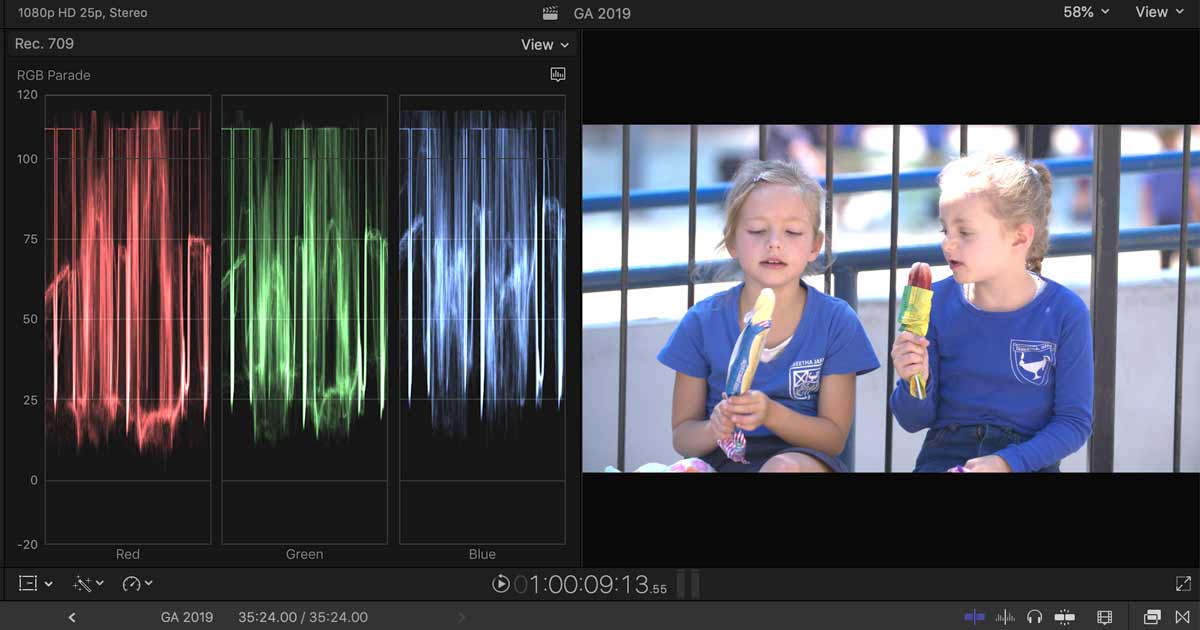Toggle solo headphones icon
This screenshot has width=1200, height=630.
coord(1035,618)
